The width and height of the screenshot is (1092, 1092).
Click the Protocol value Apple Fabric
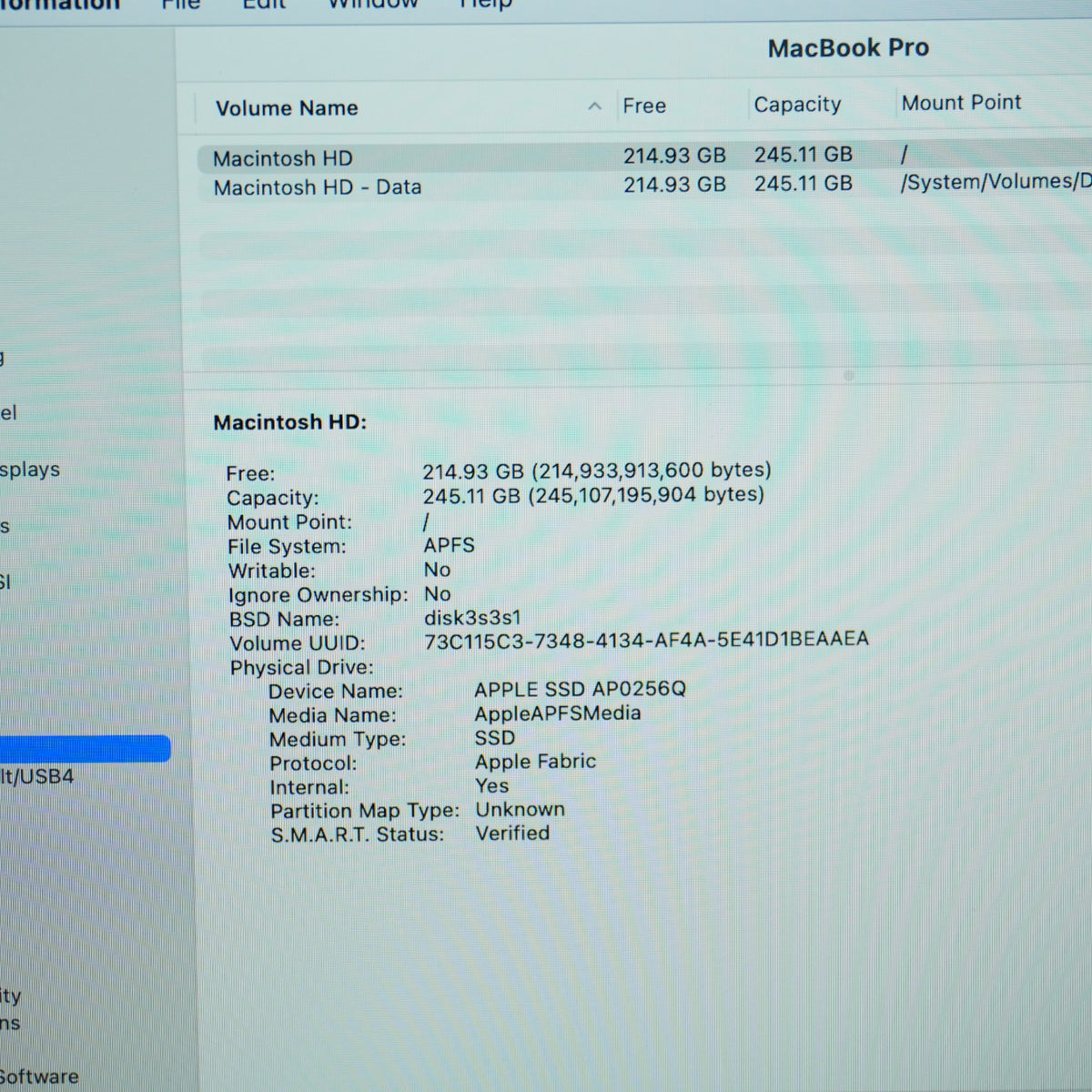click(535, 762)
